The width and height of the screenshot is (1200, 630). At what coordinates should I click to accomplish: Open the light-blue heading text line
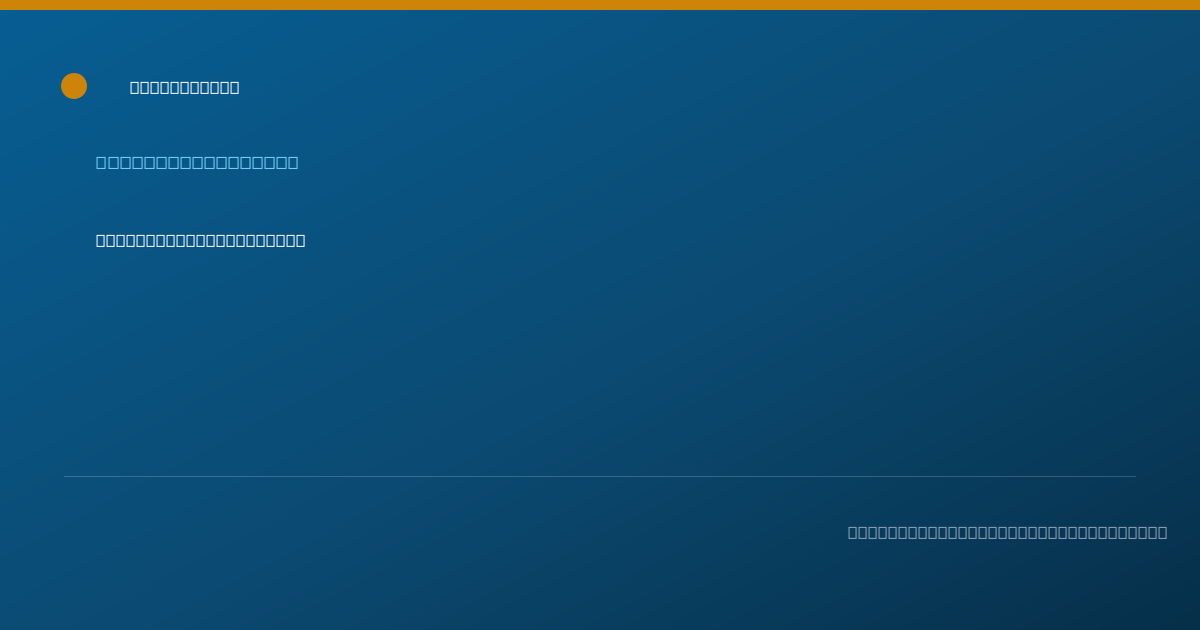tap(197, 162)
